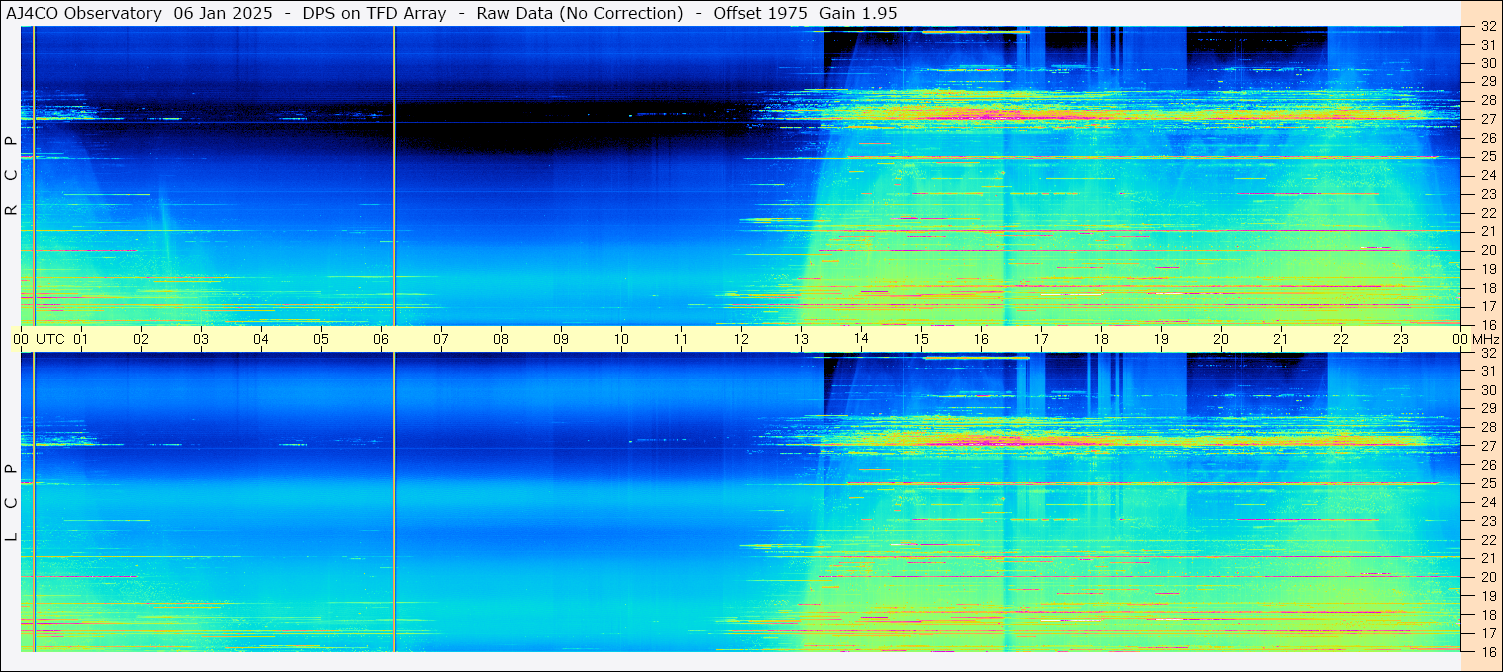This screenshot has width=1503, height=672.
Task: Click the 23 MHz label in LCP panel
Action: pos(1488,521)
